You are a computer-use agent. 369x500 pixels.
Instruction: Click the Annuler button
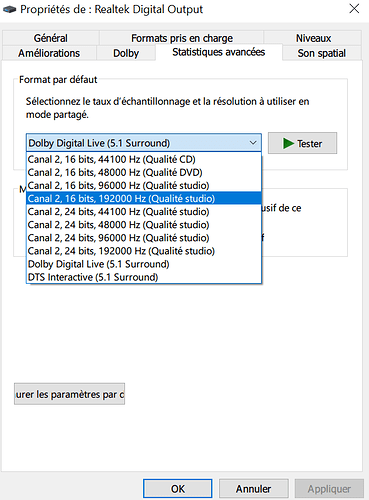[x=253, y=489]
